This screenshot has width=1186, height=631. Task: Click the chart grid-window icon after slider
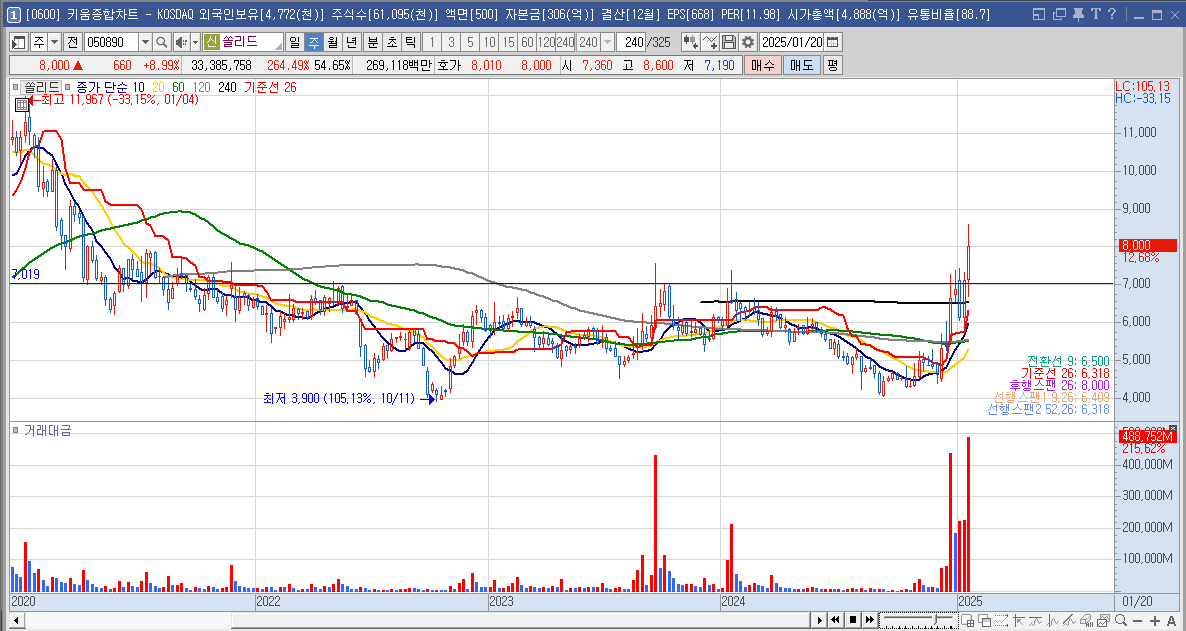(x=967, y=620)
